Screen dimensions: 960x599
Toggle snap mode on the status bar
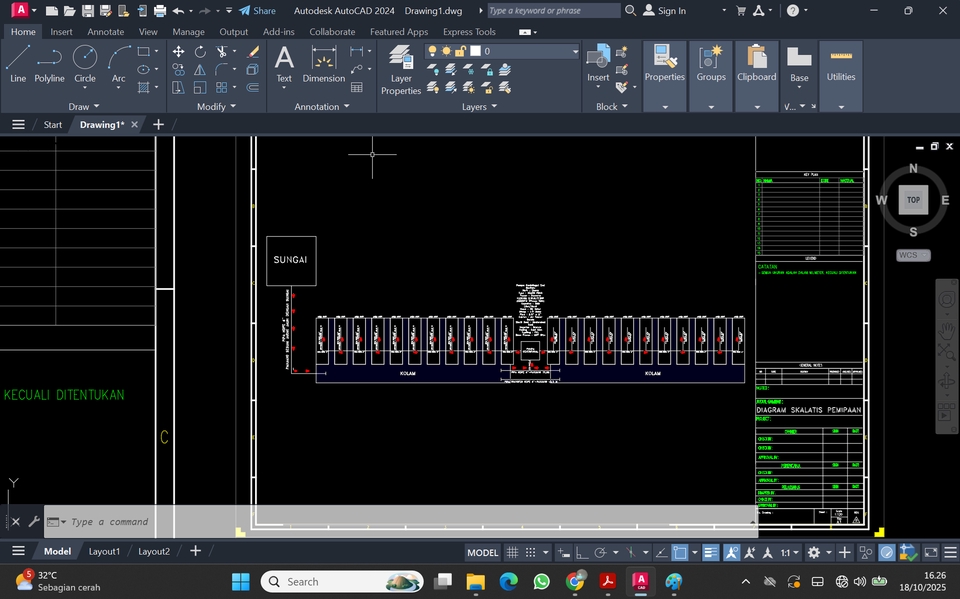pyautogui.click(x=532, y=552)
